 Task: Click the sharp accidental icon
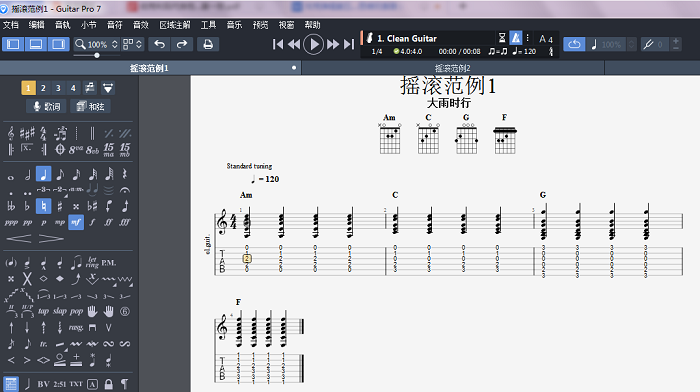(60, 206)
